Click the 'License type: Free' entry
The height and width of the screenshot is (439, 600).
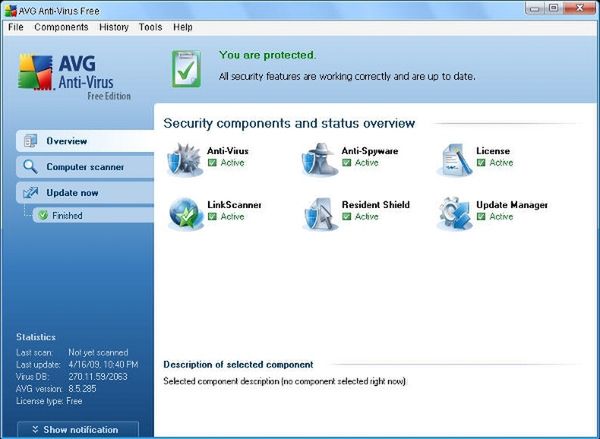(49, 401)
